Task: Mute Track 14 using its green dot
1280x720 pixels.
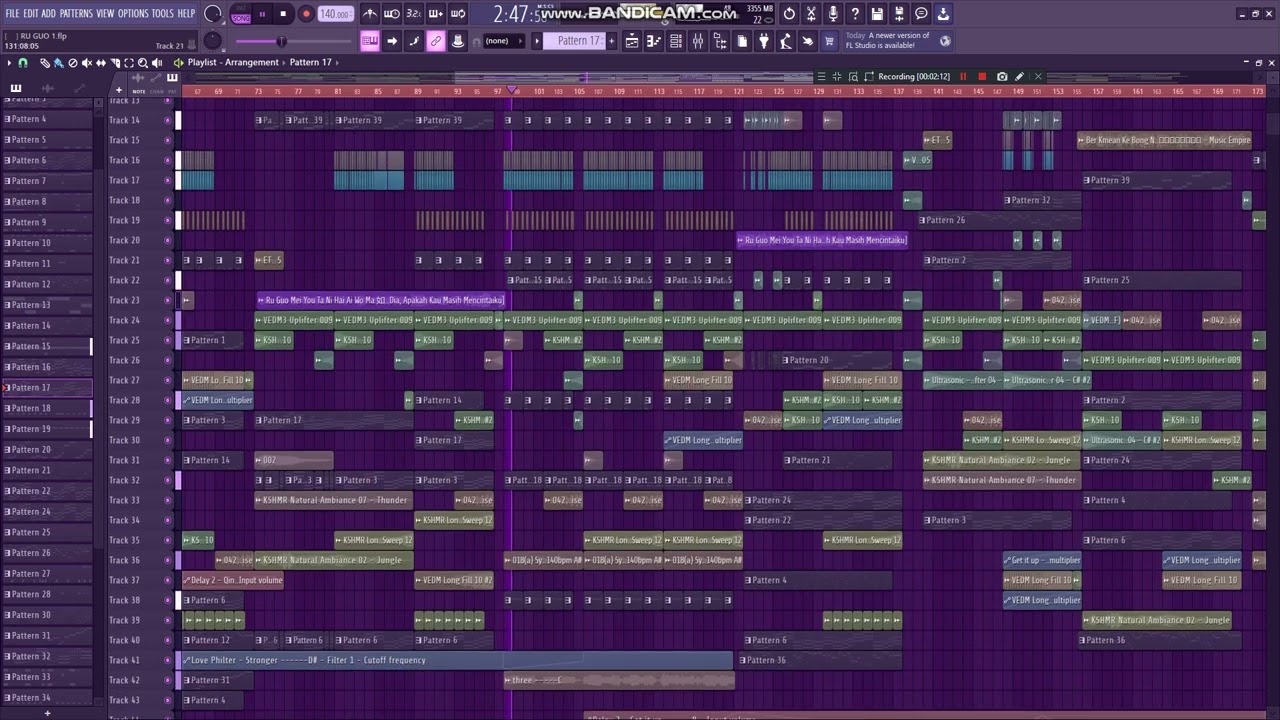Action: click(x=168, y=120)
